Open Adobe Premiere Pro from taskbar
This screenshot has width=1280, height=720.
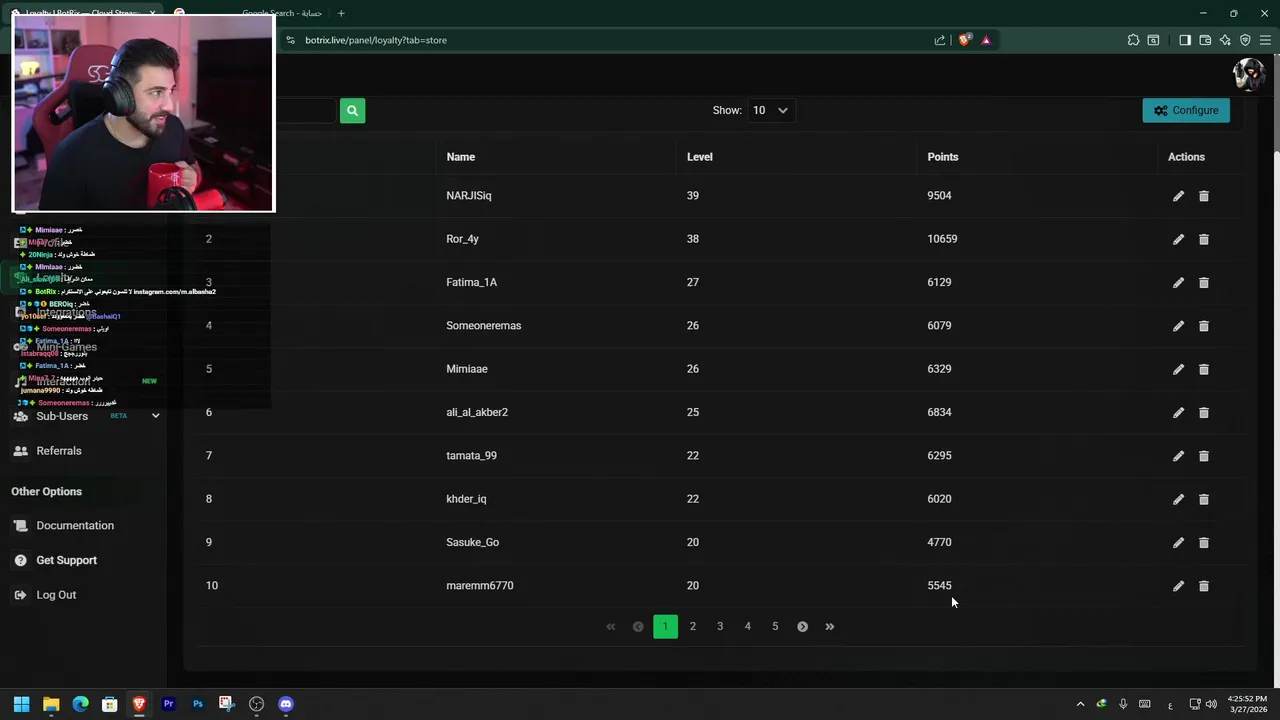point(168,704)
